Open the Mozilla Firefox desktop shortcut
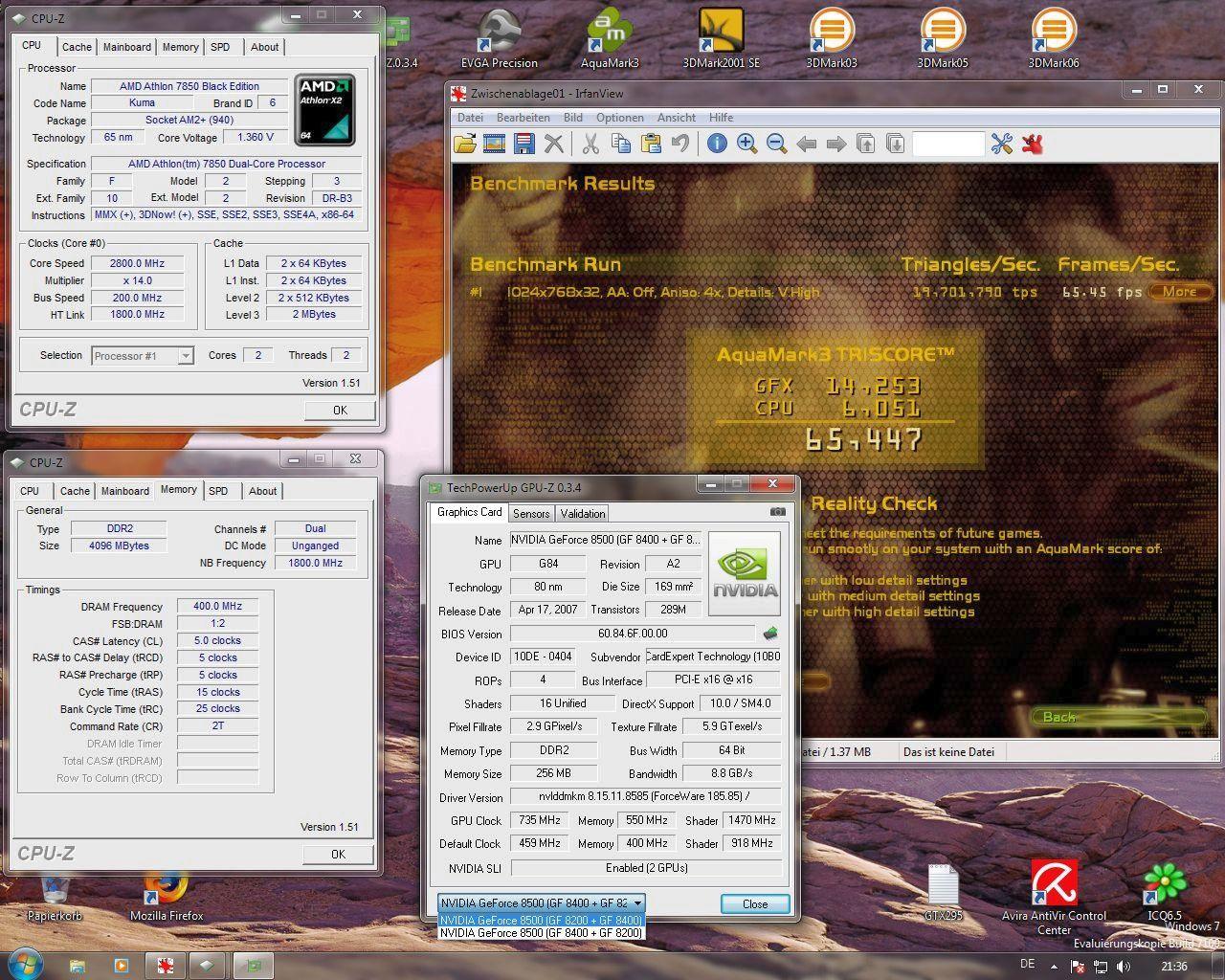This screenshot has height=980, width=1225. click(167, 898)
